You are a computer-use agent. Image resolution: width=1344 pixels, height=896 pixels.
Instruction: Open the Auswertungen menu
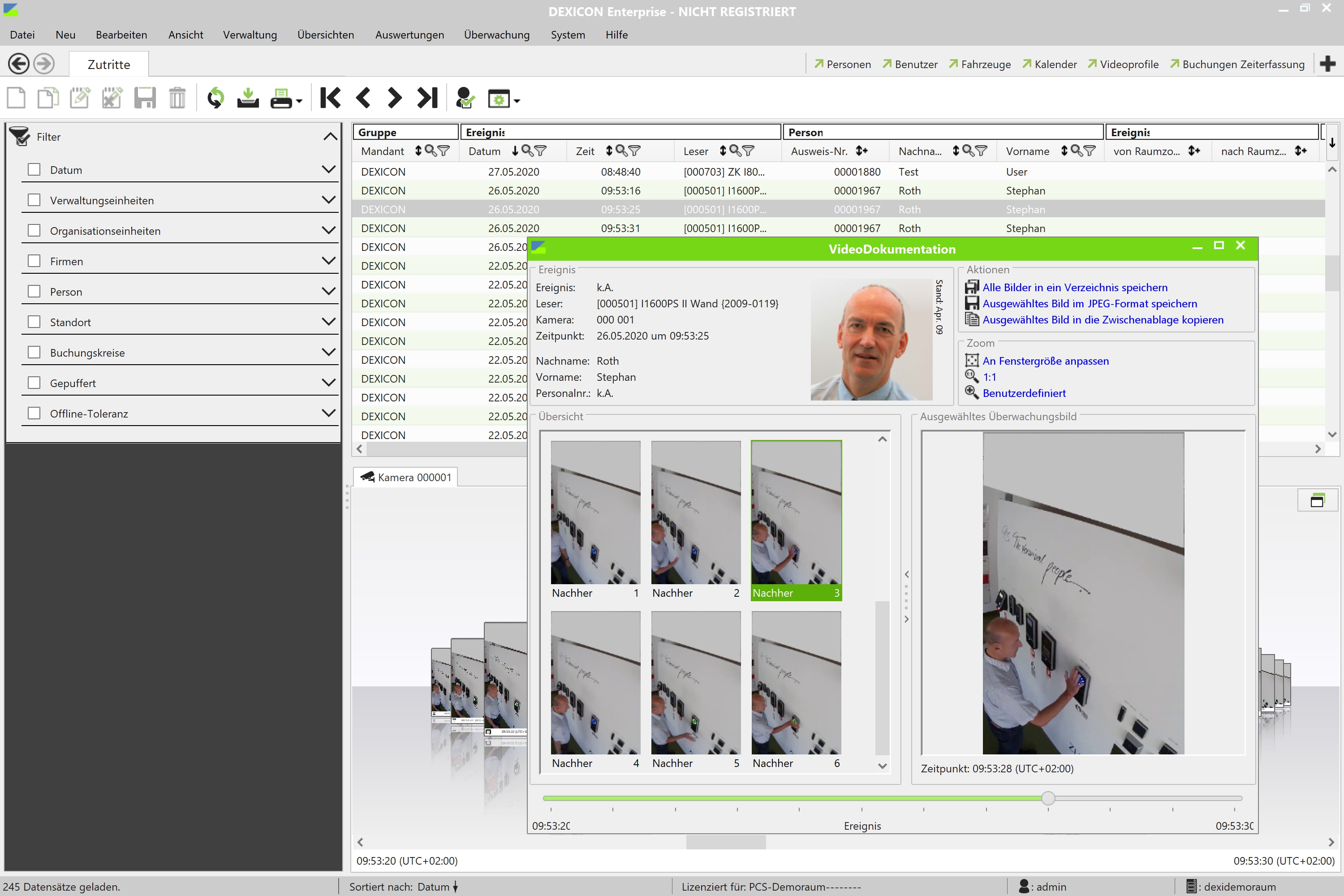pos(409,35)
